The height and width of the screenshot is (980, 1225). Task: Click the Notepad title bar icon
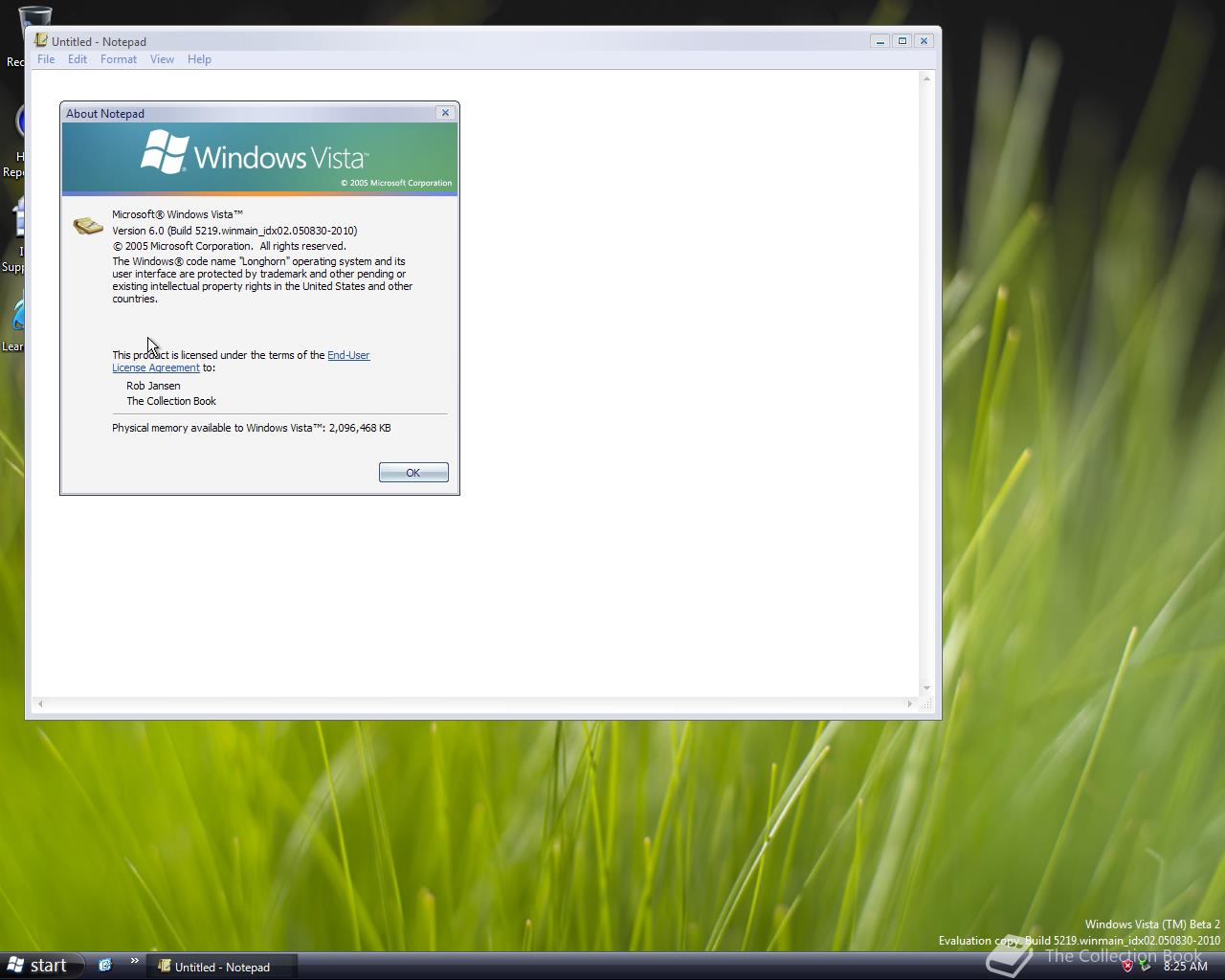[x=41, y=40]
